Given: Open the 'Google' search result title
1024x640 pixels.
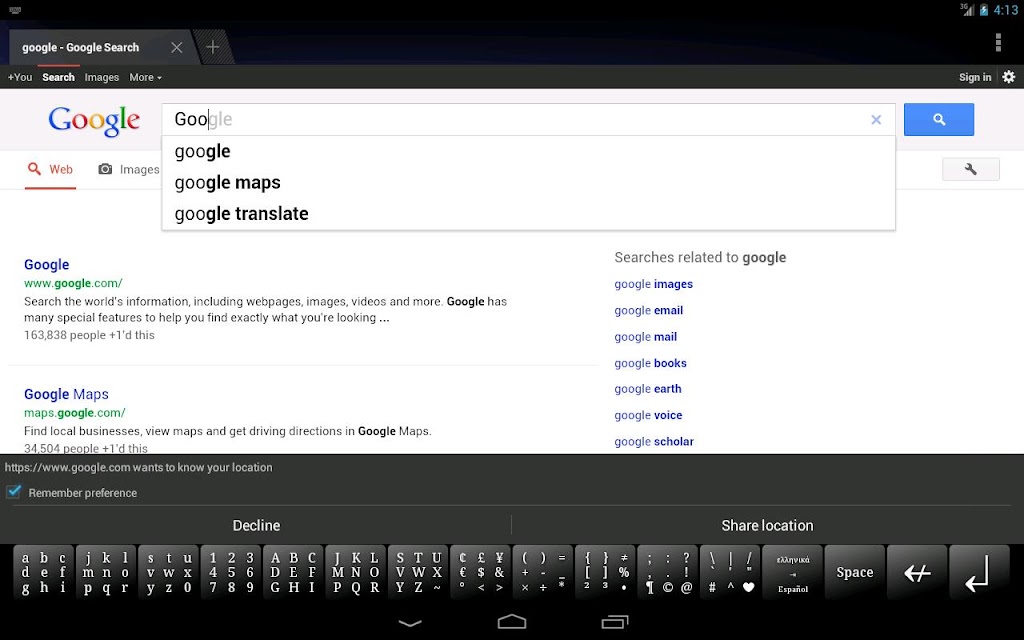Looking at the screenshot, I should (x=46, y=264).
